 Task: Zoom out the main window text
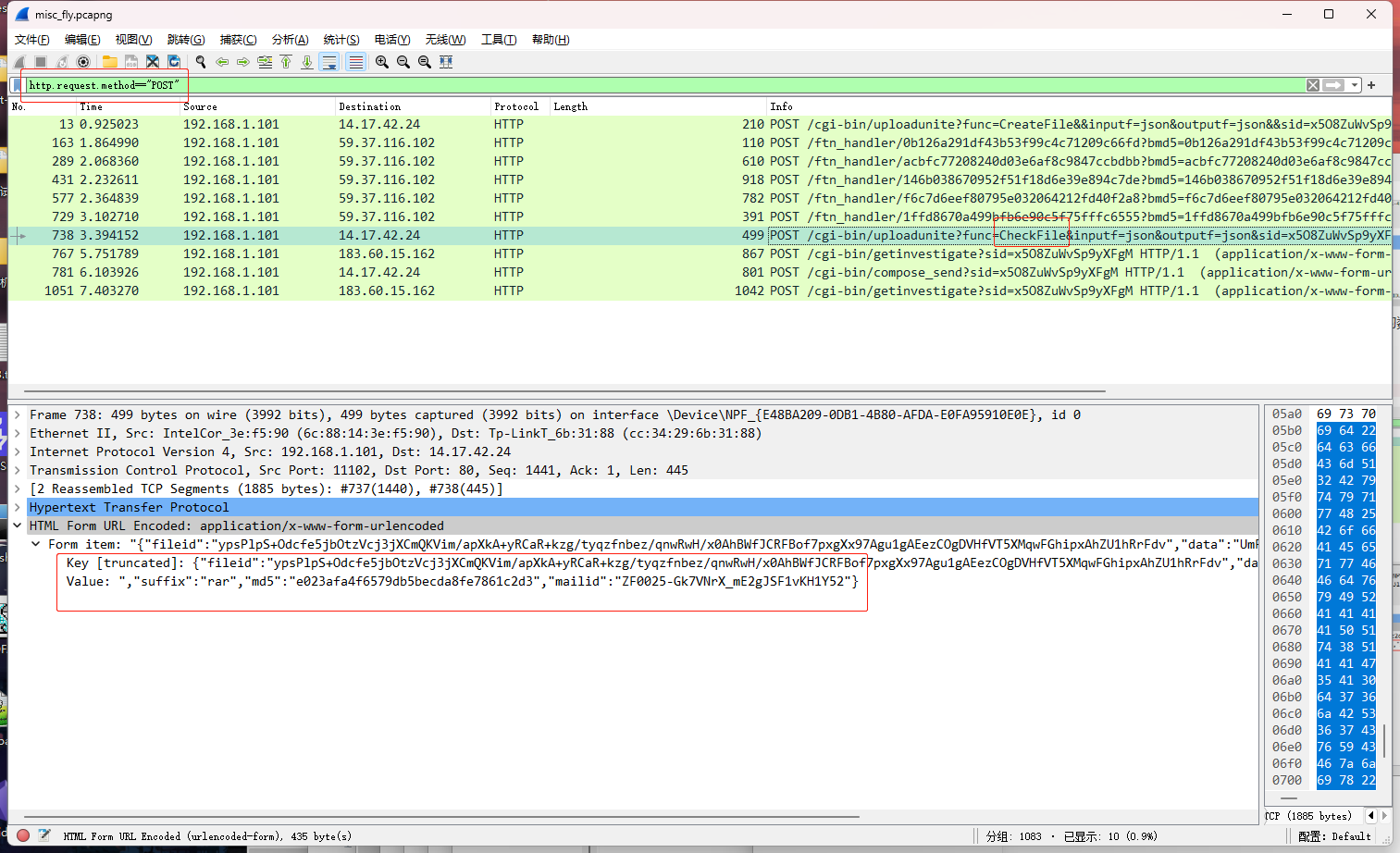403,62
